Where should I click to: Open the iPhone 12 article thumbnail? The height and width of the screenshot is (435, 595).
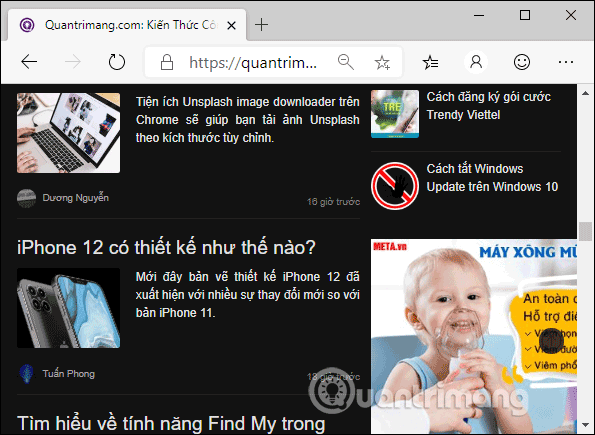click(x=68, y=308)
